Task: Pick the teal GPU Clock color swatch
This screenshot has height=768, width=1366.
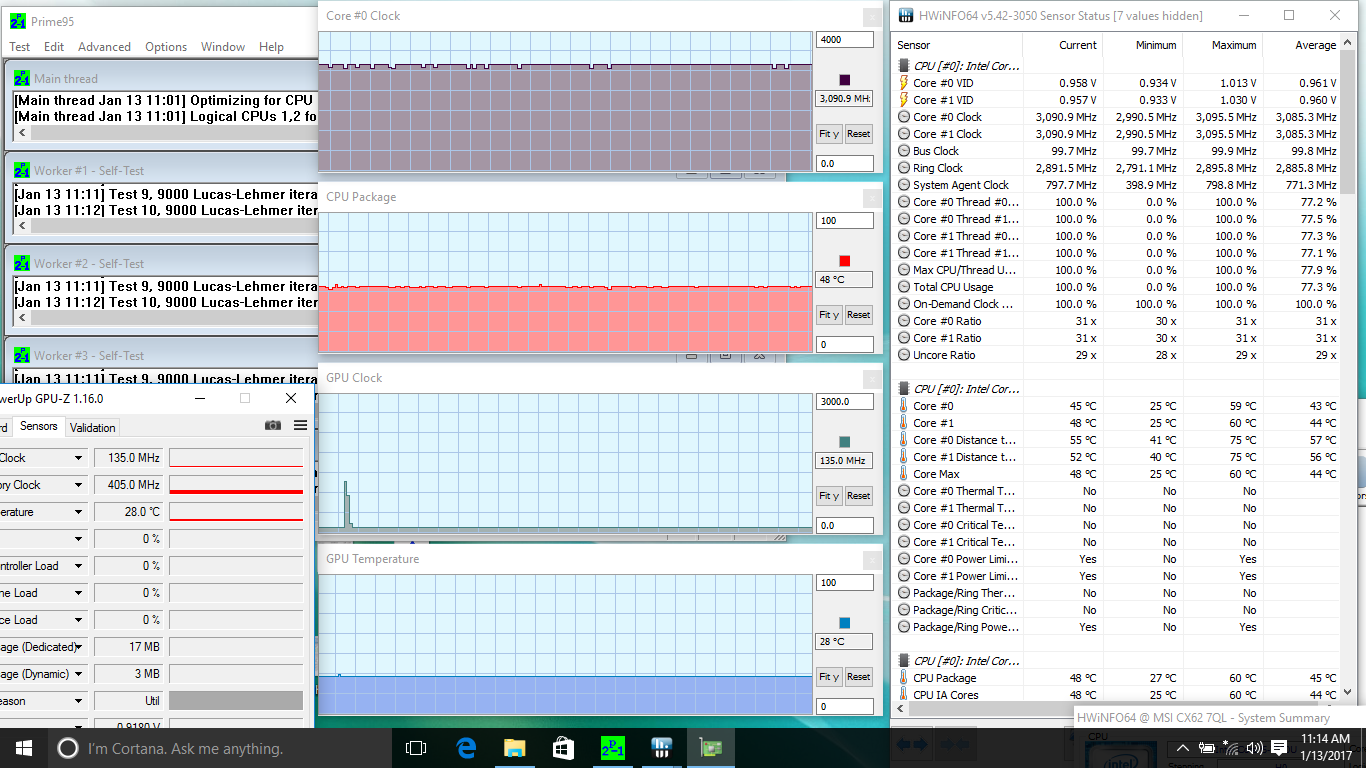Action: tap(844, 441)
